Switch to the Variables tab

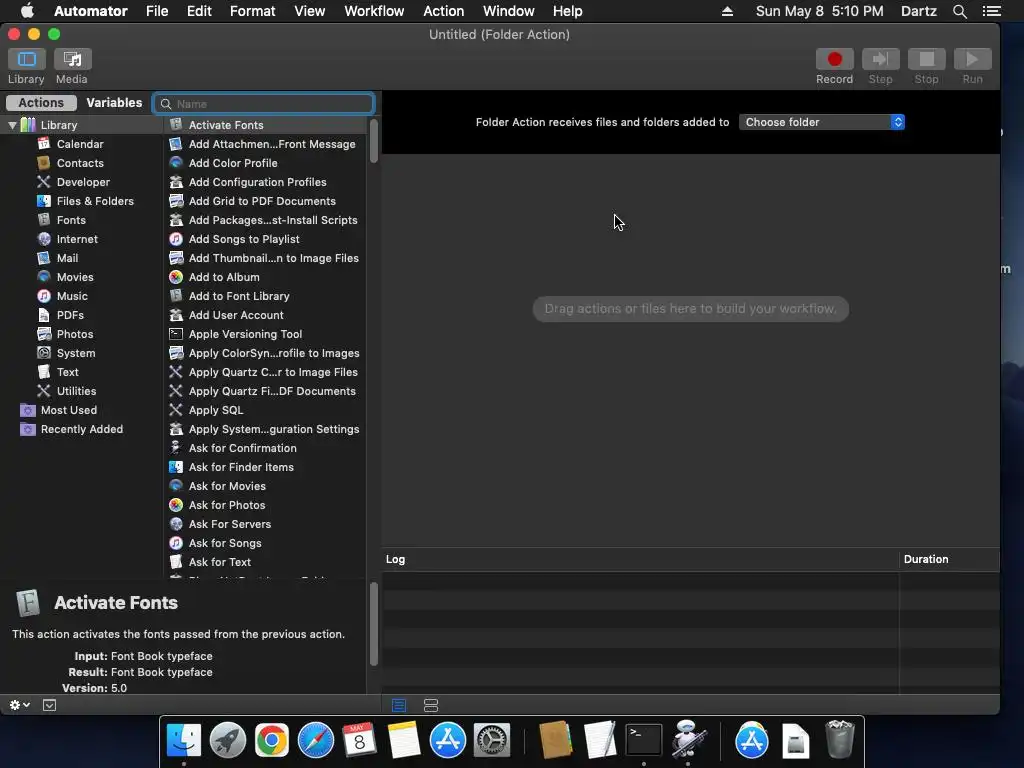click(114, 103)
